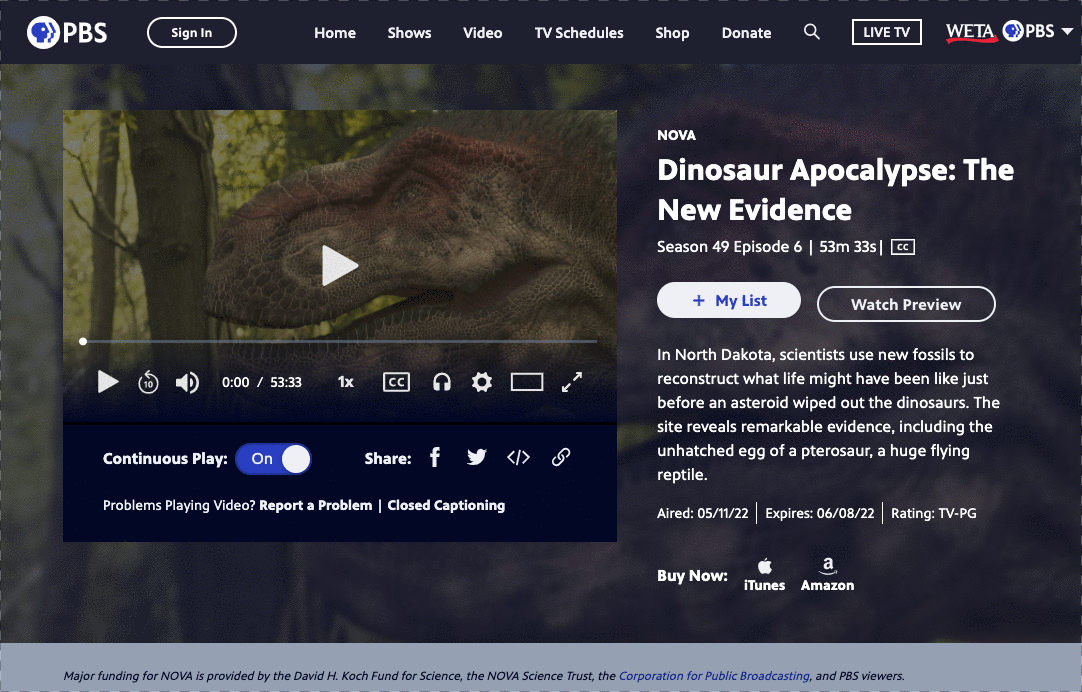
Task: Click the "Rating: TV-PG" text
Action: coord(934,513)
